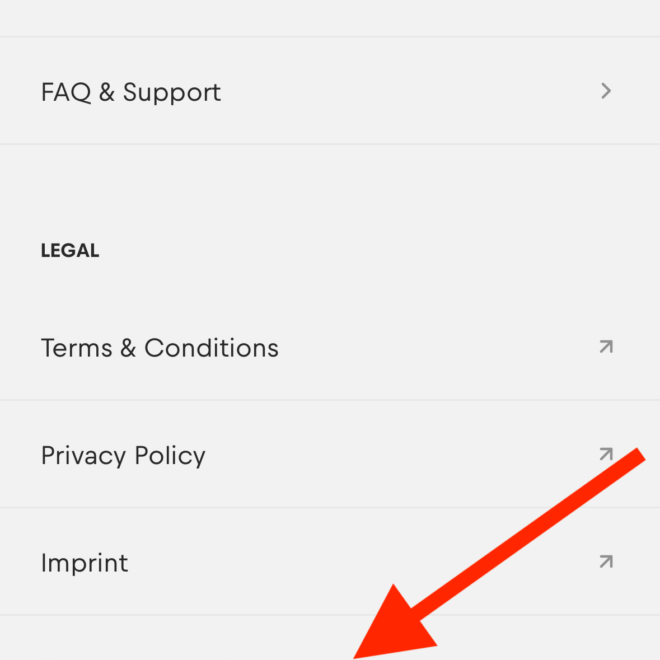Viewport: 660px width, 660px height.
Task: Click the ampersand in FAQ & Support
Action: [x=106, y=92]
